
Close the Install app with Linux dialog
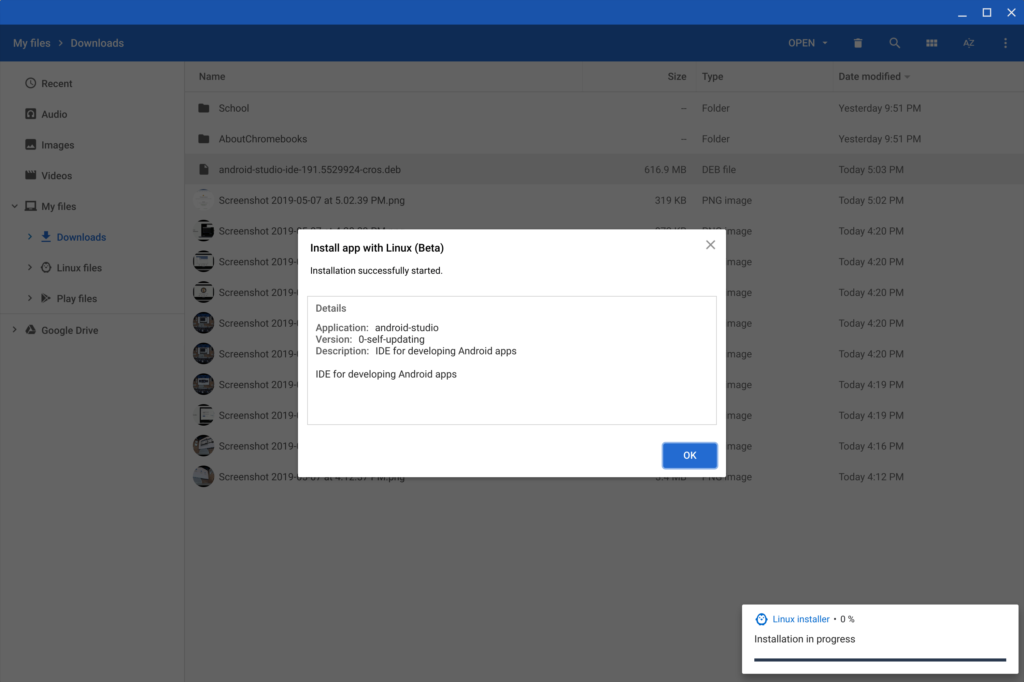(711, 245)
